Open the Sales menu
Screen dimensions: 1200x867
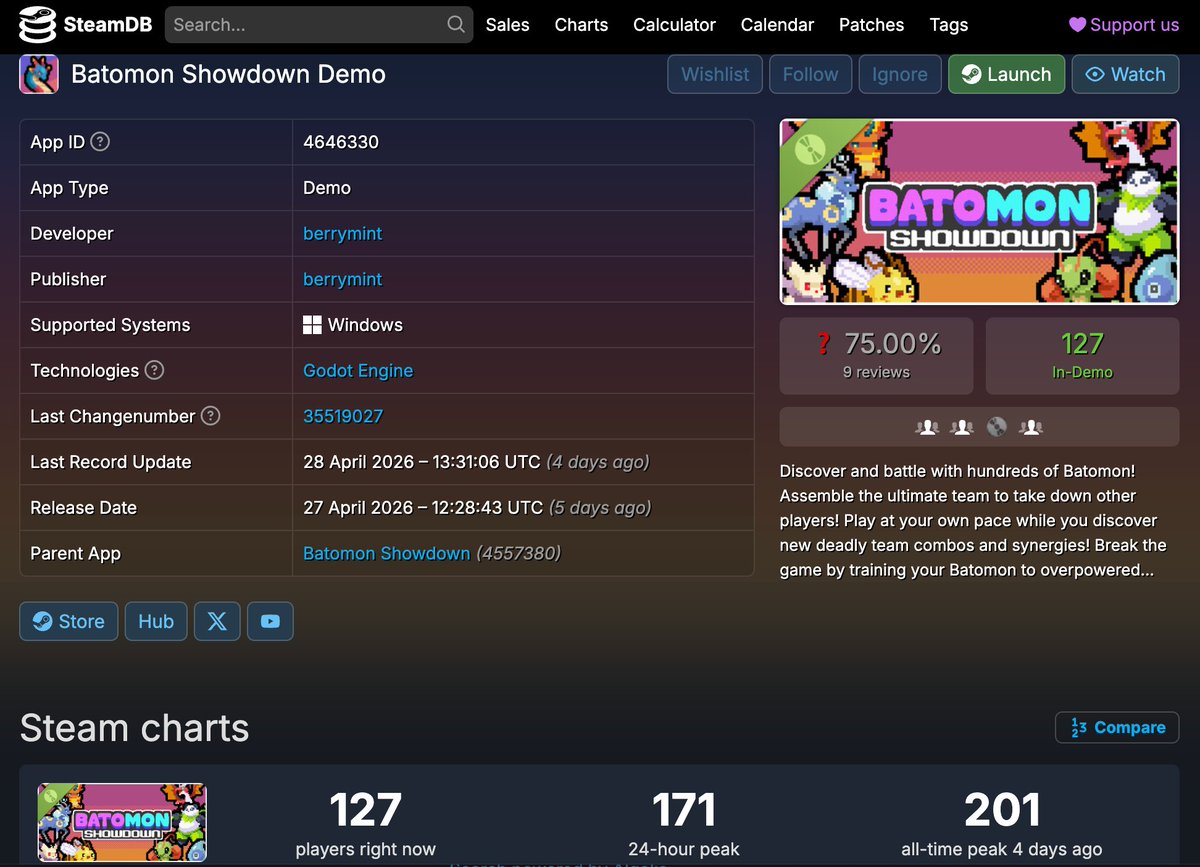pyautogui.click(x=507, y=25)
